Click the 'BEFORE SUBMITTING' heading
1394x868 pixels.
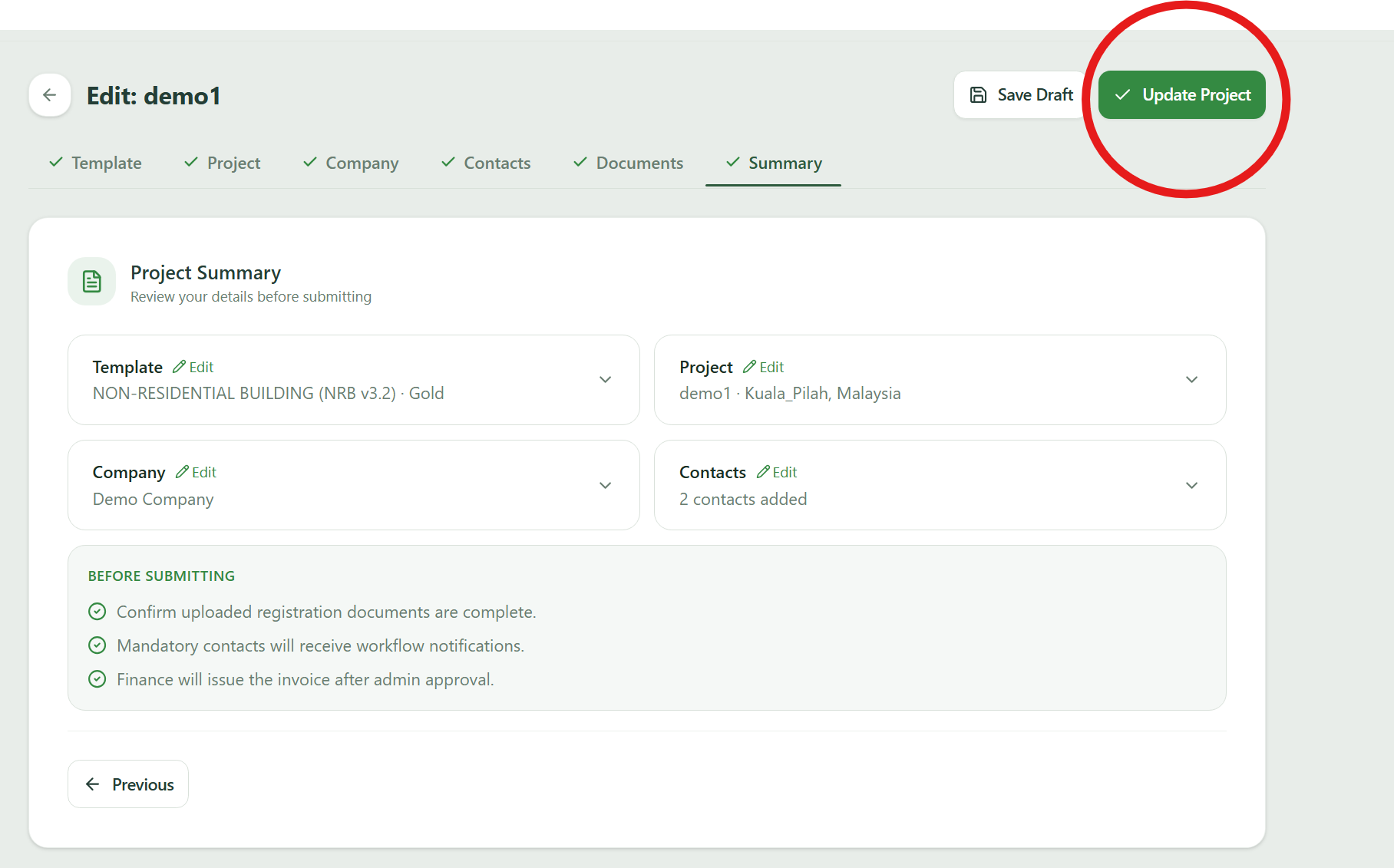pyautogui.click(x=162, y=576)
